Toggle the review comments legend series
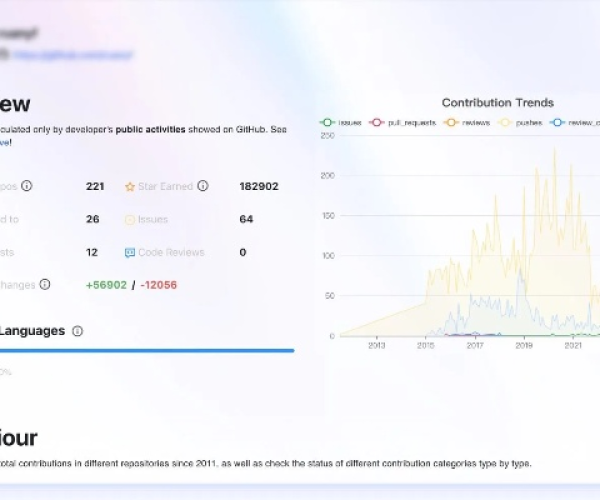The height and width of the screenshot is (500, 600). pyautogui.click(x=575, y=122)
